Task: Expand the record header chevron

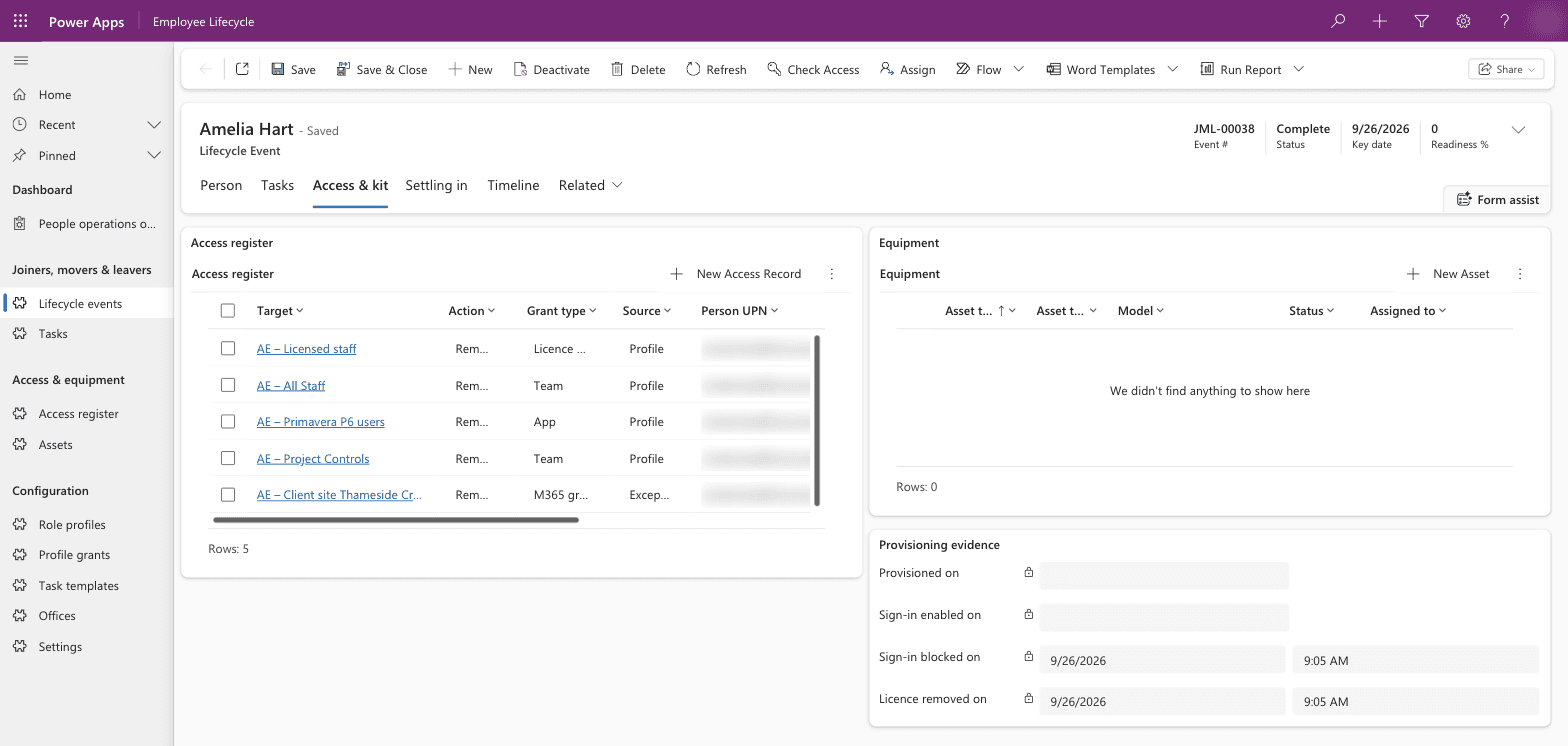Action: pos(1518,130)
